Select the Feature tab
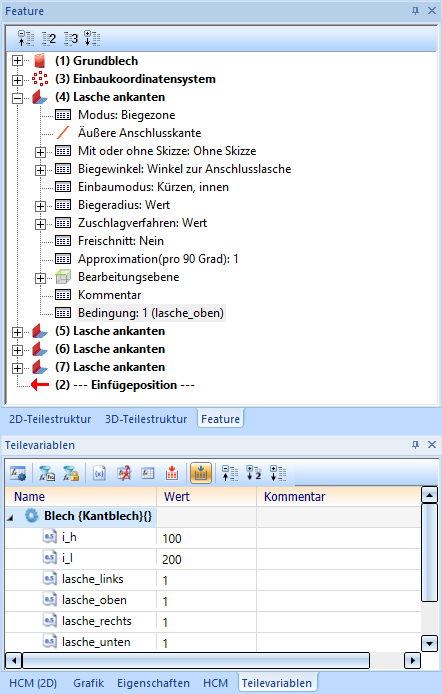 click(x=220, y=419)
